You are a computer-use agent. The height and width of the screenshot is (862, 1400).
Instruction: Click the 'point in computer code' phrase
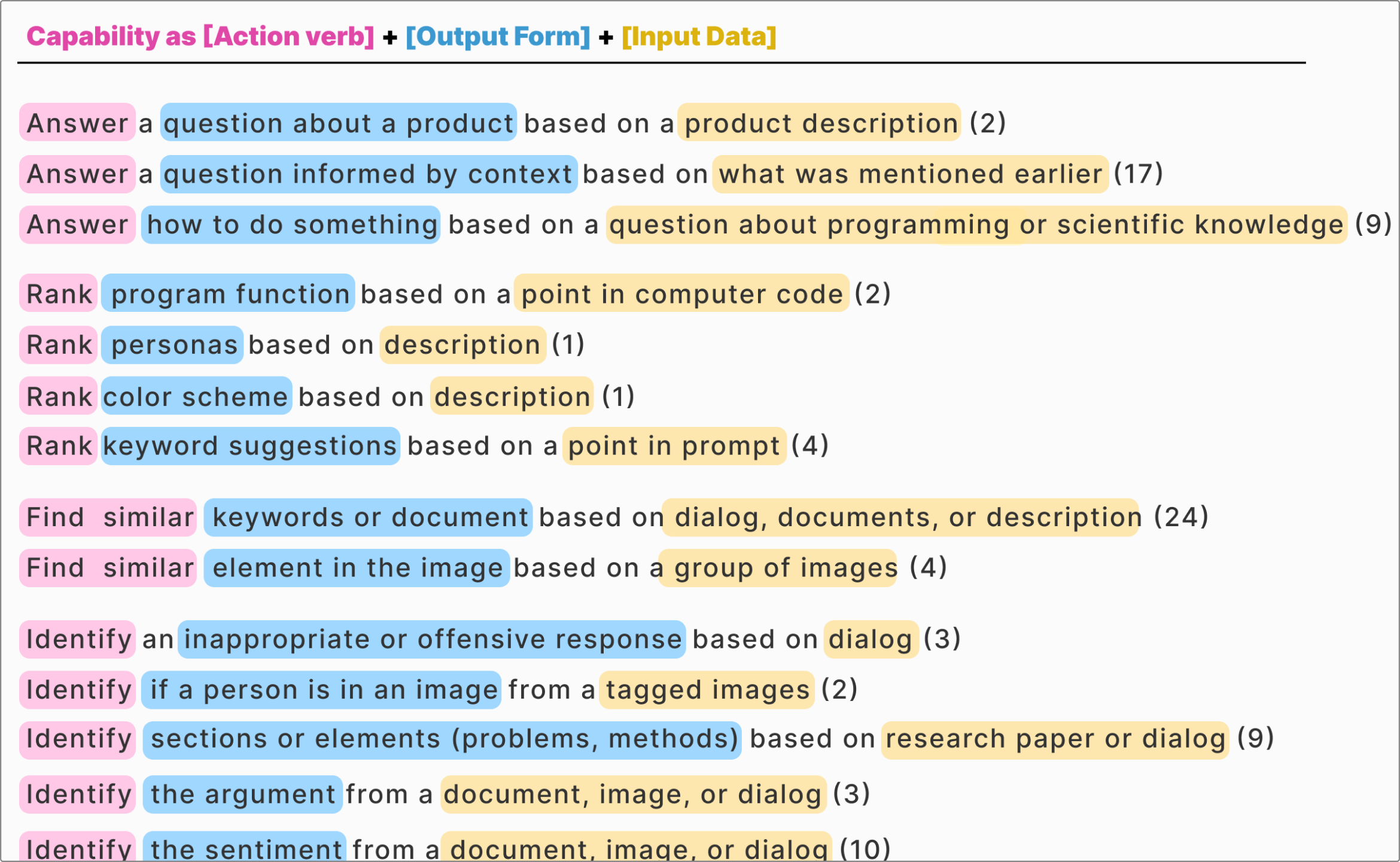681,293
